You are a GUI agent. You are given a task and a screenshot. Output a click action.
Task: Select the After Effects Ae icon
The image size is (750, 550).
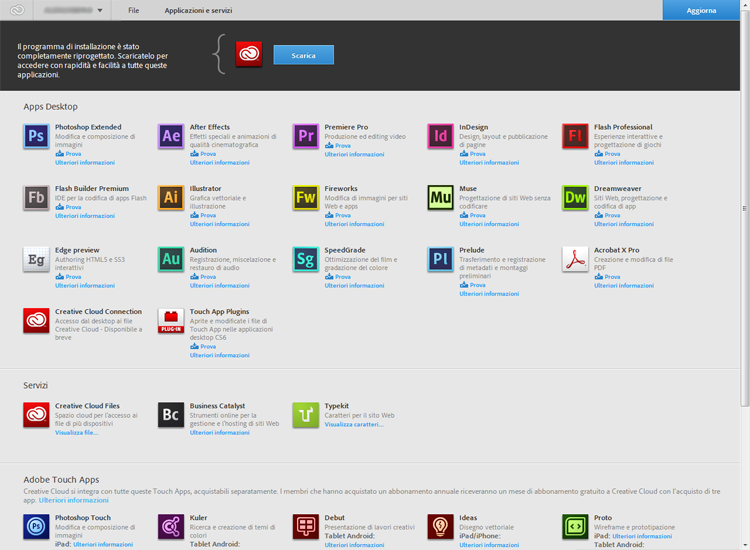(171, 136)
